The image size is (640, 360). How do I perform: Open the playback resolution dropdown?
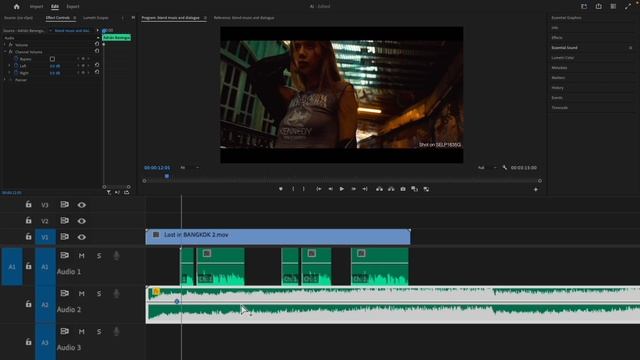(487, 168)
